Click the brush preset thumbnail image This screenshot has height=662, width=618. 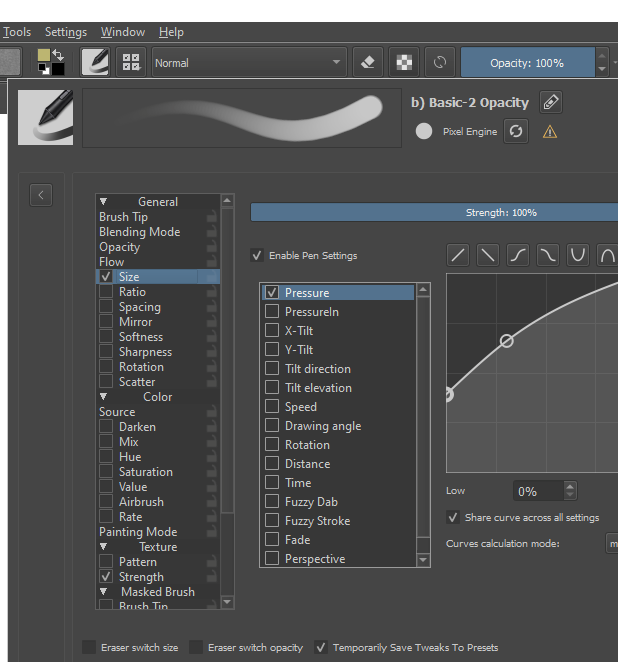46,117
